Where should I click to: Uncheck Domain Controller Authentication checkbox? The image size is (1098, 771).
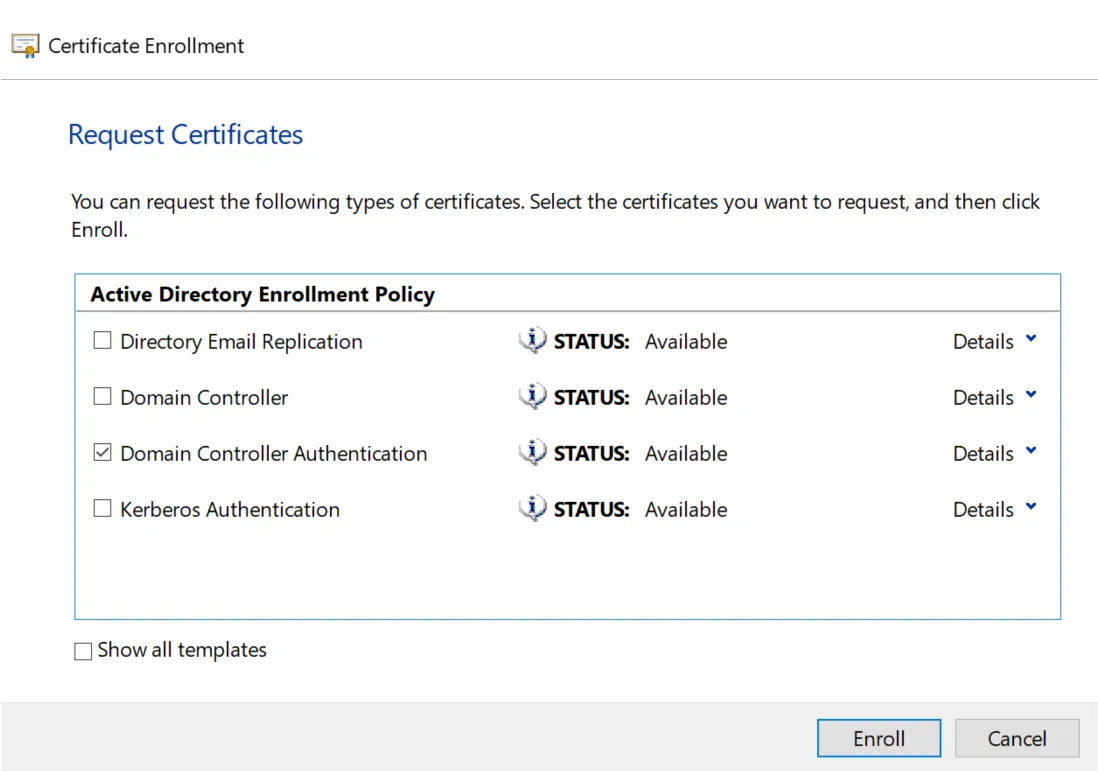point(102,452)
